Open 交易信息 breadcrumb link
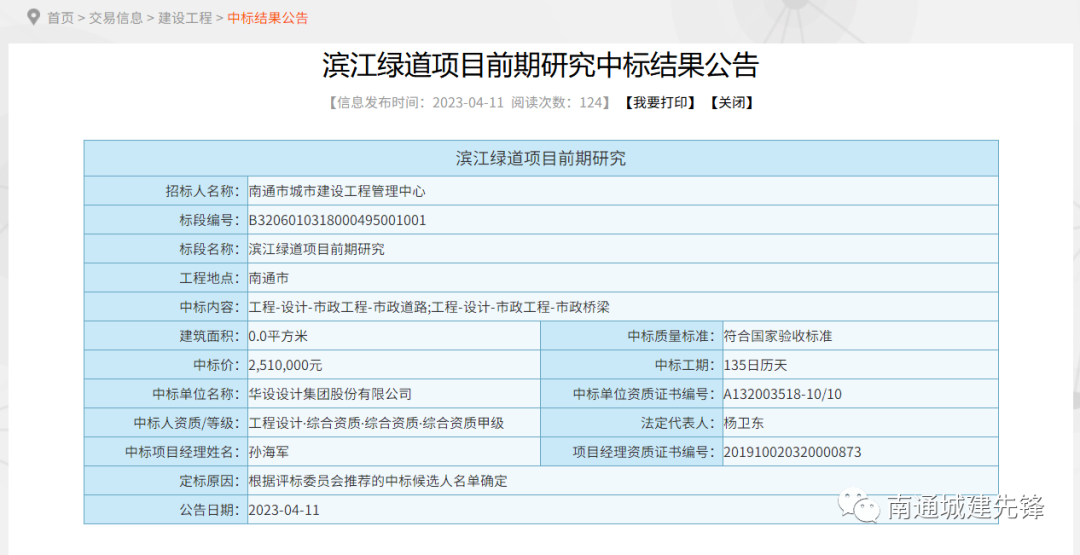This screenshot has width=1080, height=555. tap(115, 18)
